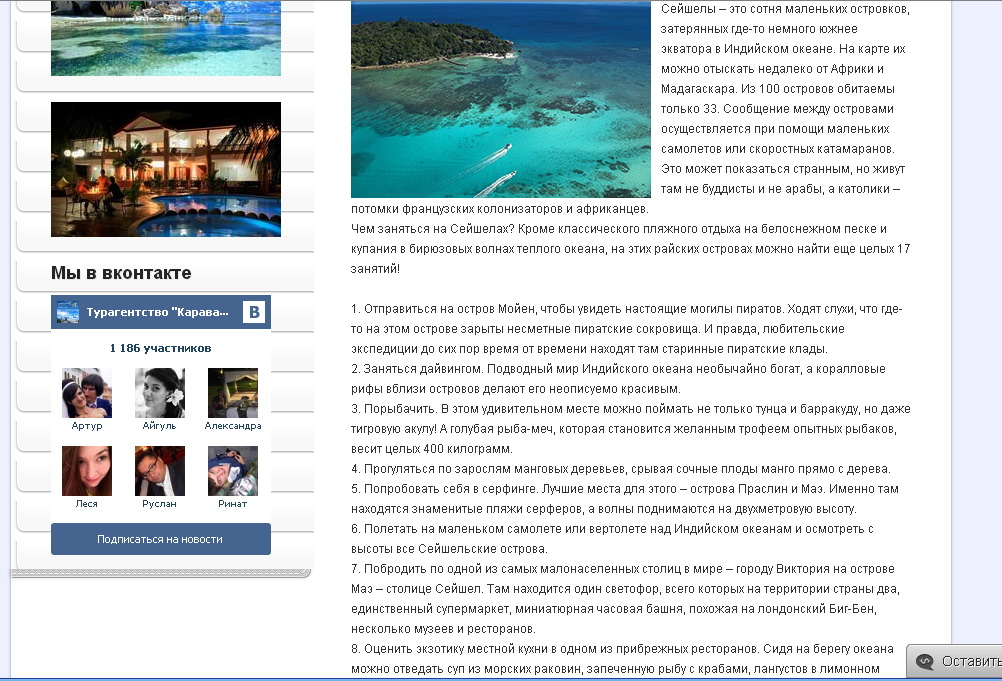This screenshot has height=681, width=1002.
Task: Click the name Александра under avatar
Action: pos(233,425)
